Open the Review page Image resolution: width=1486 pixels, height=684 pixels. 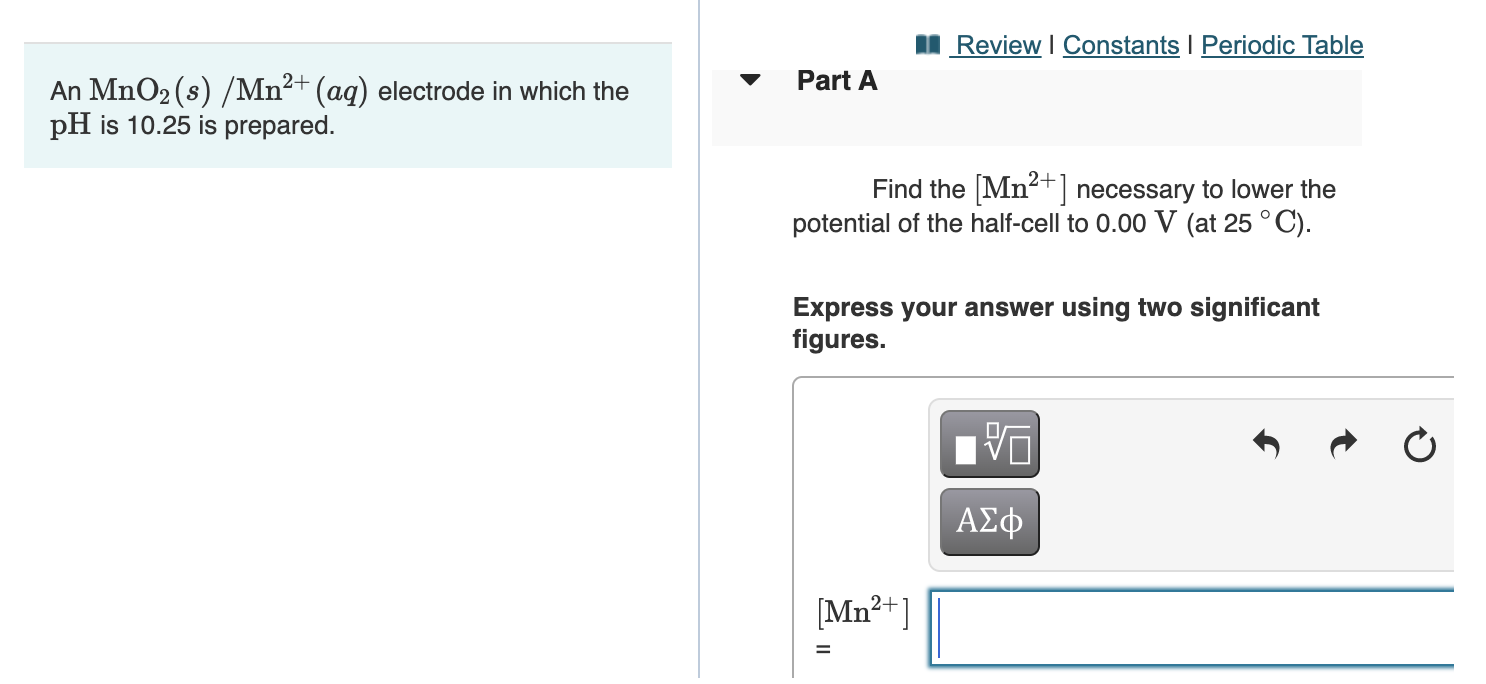point(997,45)
